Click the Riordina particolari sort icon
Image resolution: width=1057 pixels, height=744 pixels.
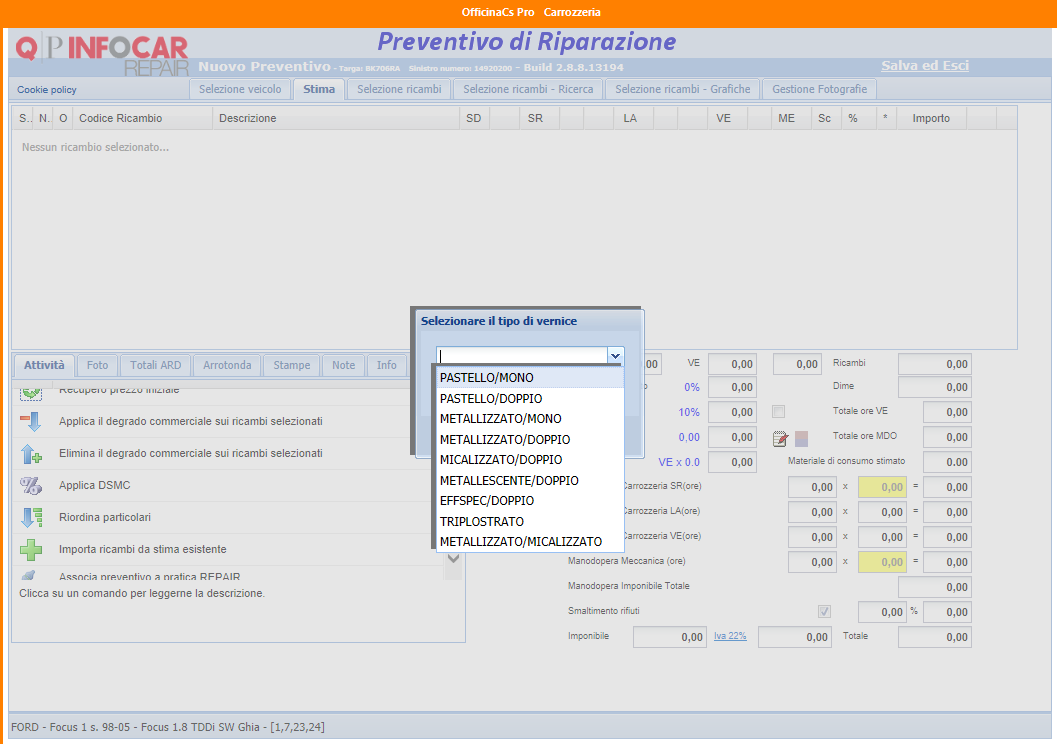(x=31, y=518)
